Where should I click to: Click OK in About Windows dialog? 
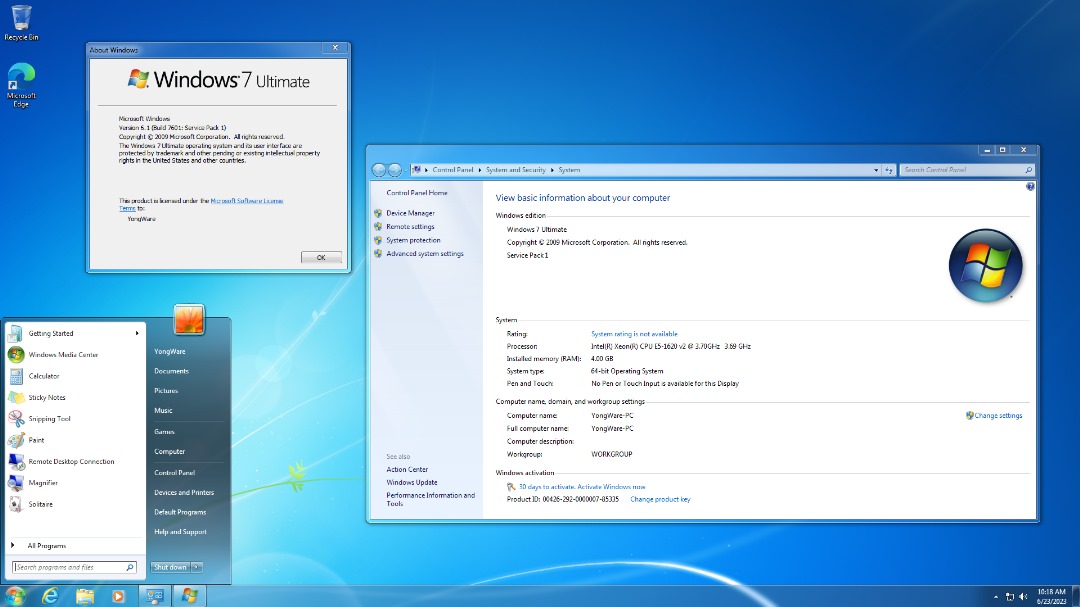point(321,257)
